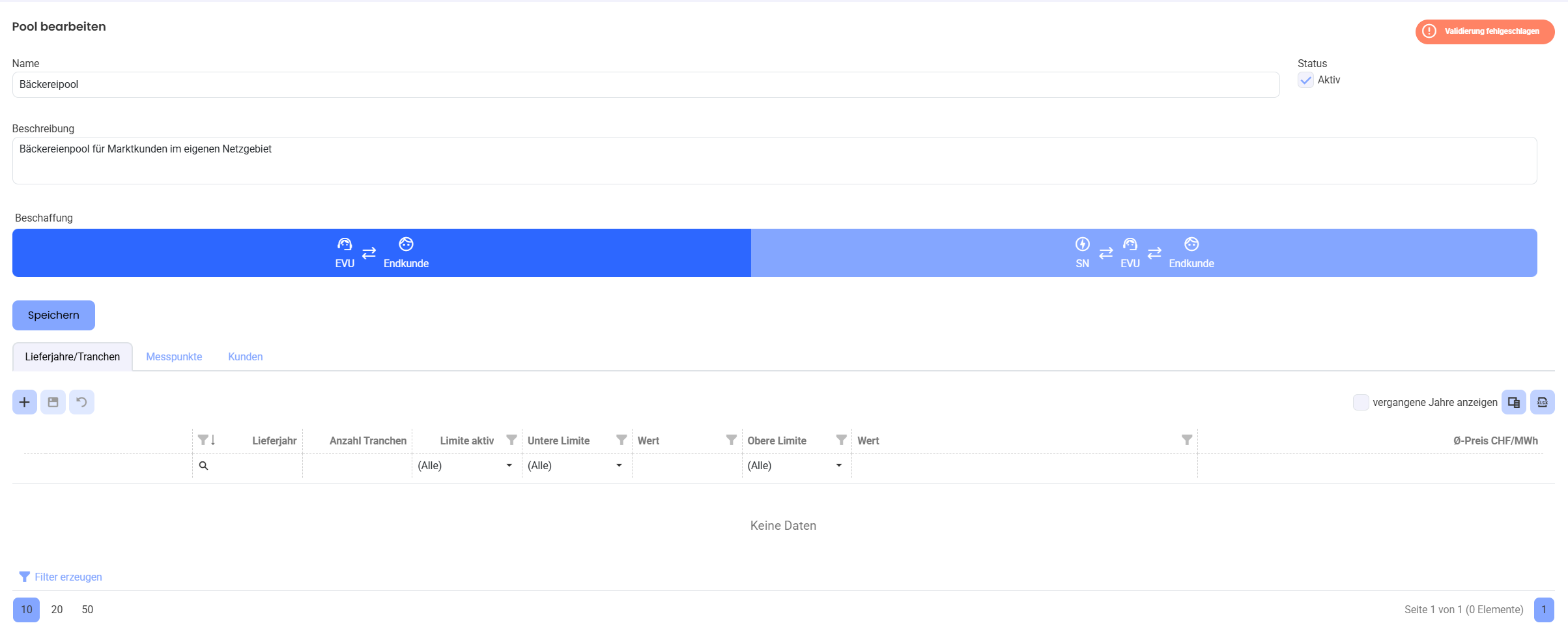Click the search icon in Lieferjahr filter

tap(203, 465)
